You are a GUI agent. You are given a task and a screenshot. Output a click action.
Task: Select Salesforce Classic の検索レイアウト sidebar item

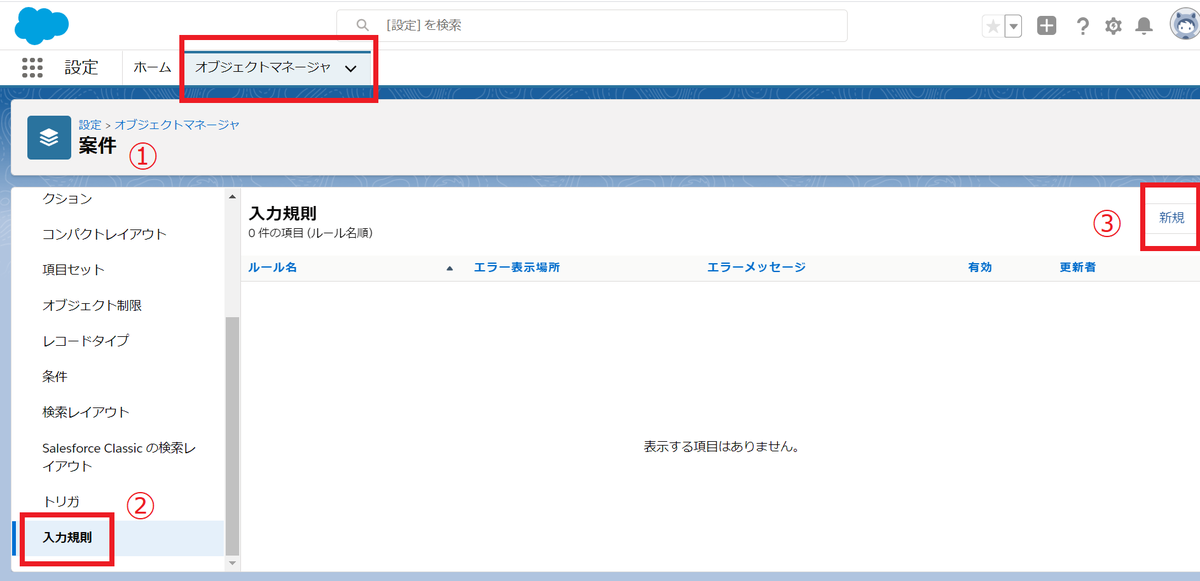click(x=119, y=457)
